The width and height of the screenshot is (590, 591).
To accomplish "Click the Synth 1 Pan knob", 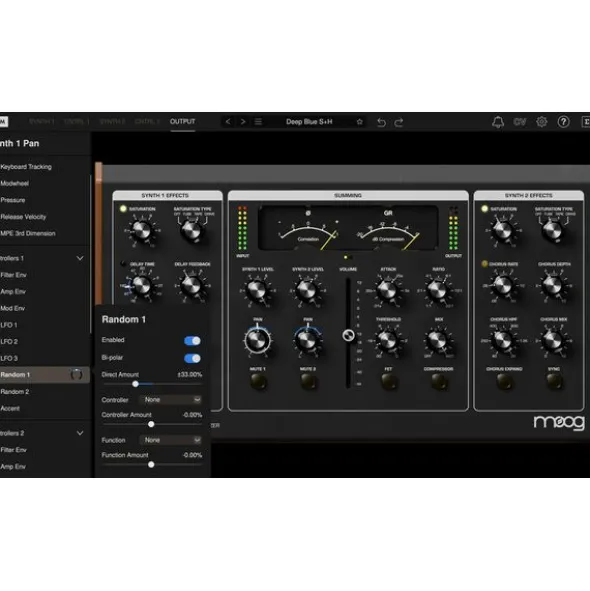I will tap(257, 340).
